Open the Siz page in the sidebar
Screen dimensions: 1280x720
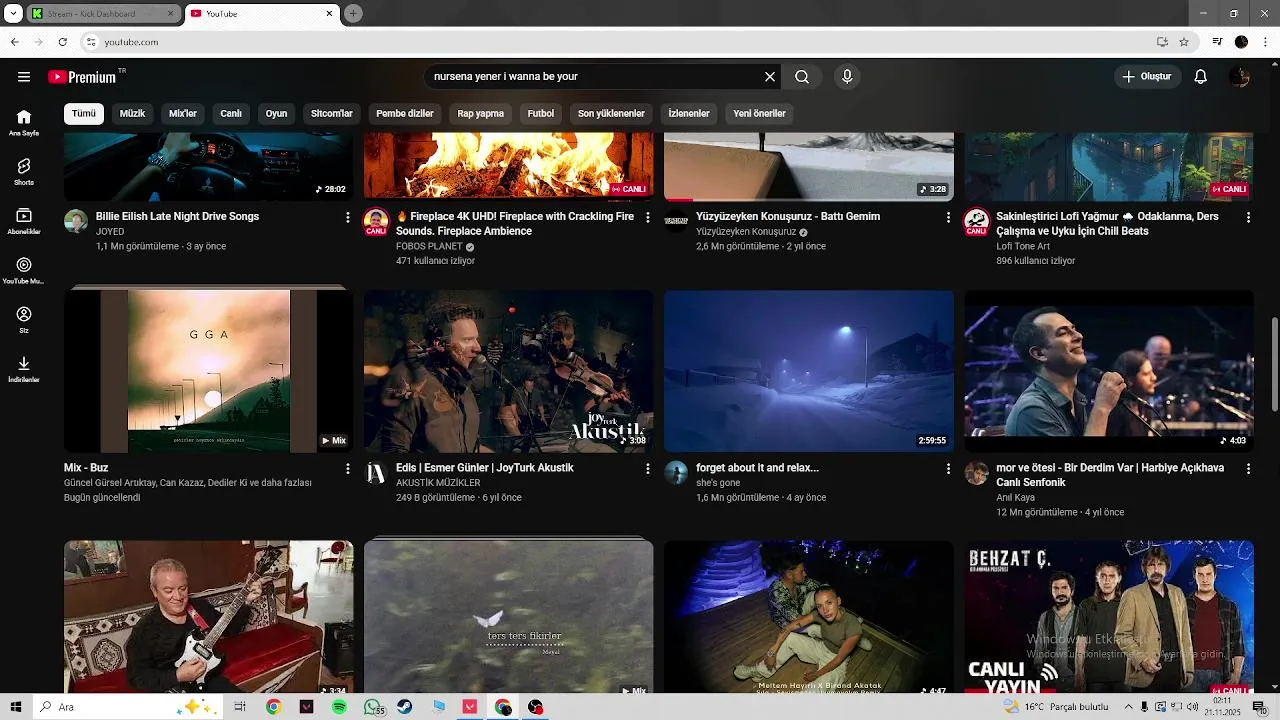24,320
